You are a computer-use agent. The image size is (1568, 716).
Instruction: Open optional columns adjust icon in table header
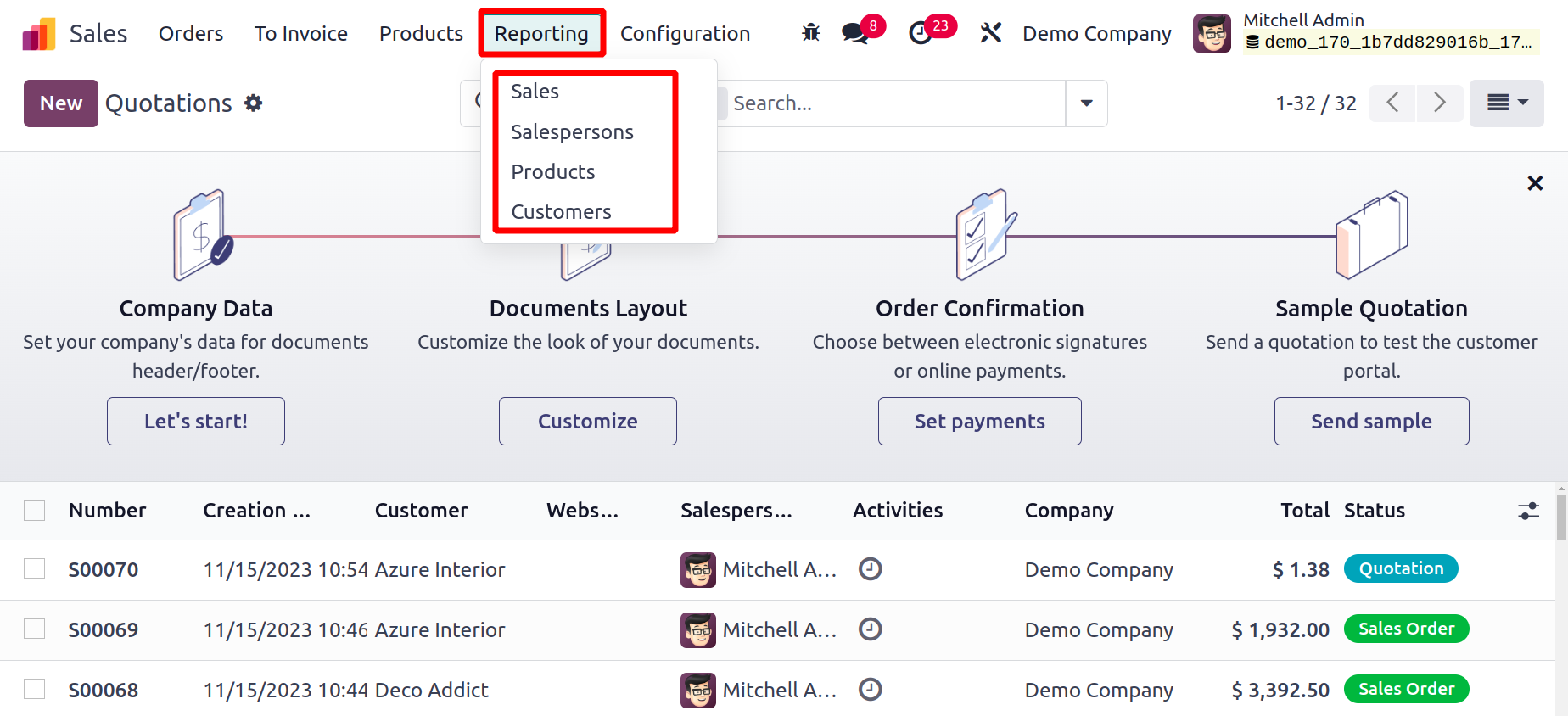1528,511
